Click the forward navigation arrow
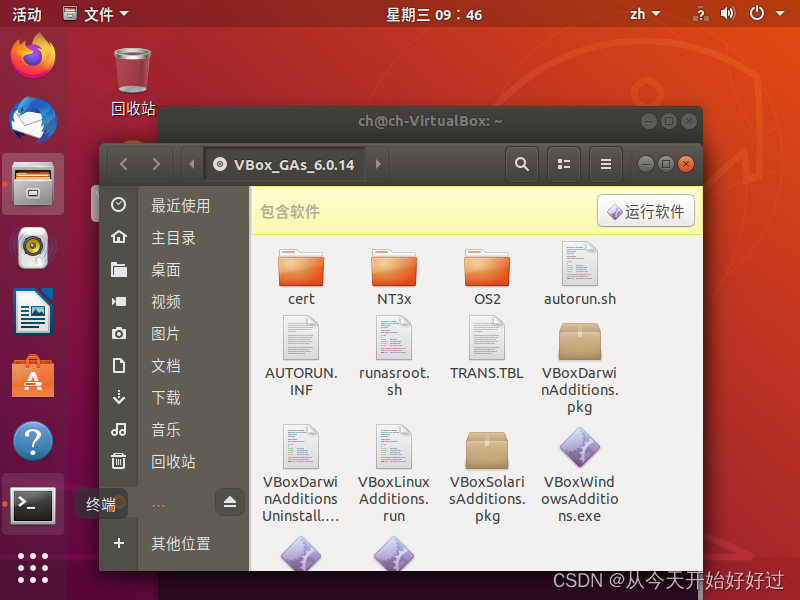The image size is (800, 600). point(156,164)
